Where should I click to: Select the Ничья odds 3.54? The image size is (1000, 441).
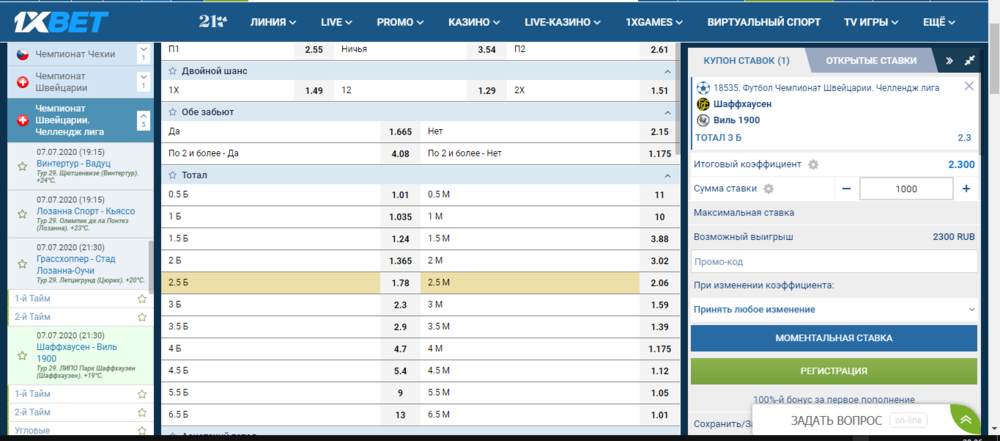pyautogui.click(x=487, y=50)
